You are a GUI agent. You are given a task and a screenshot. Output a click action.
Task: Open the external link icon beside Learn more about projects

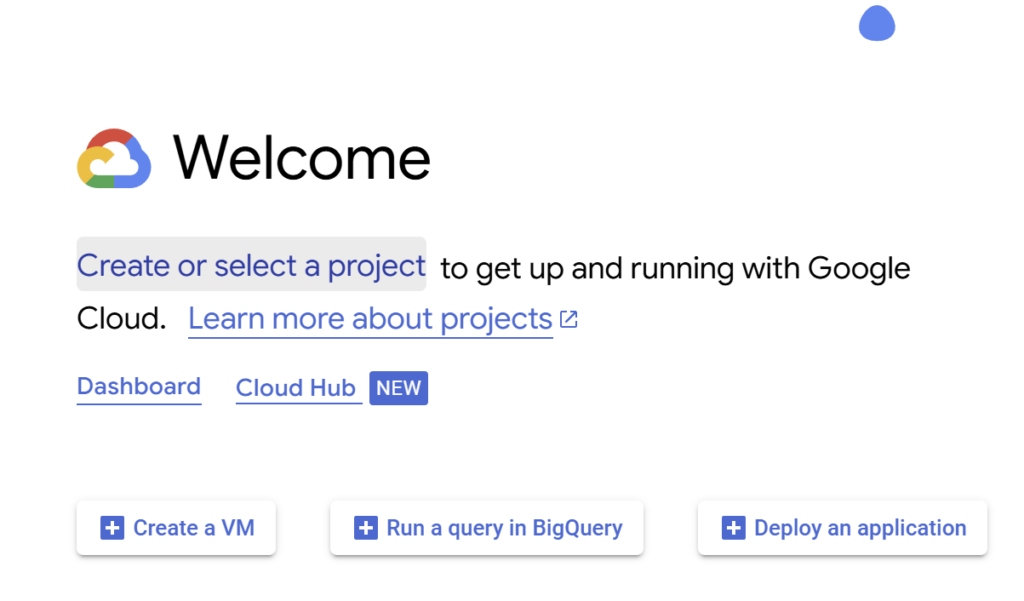coord(568,318)
